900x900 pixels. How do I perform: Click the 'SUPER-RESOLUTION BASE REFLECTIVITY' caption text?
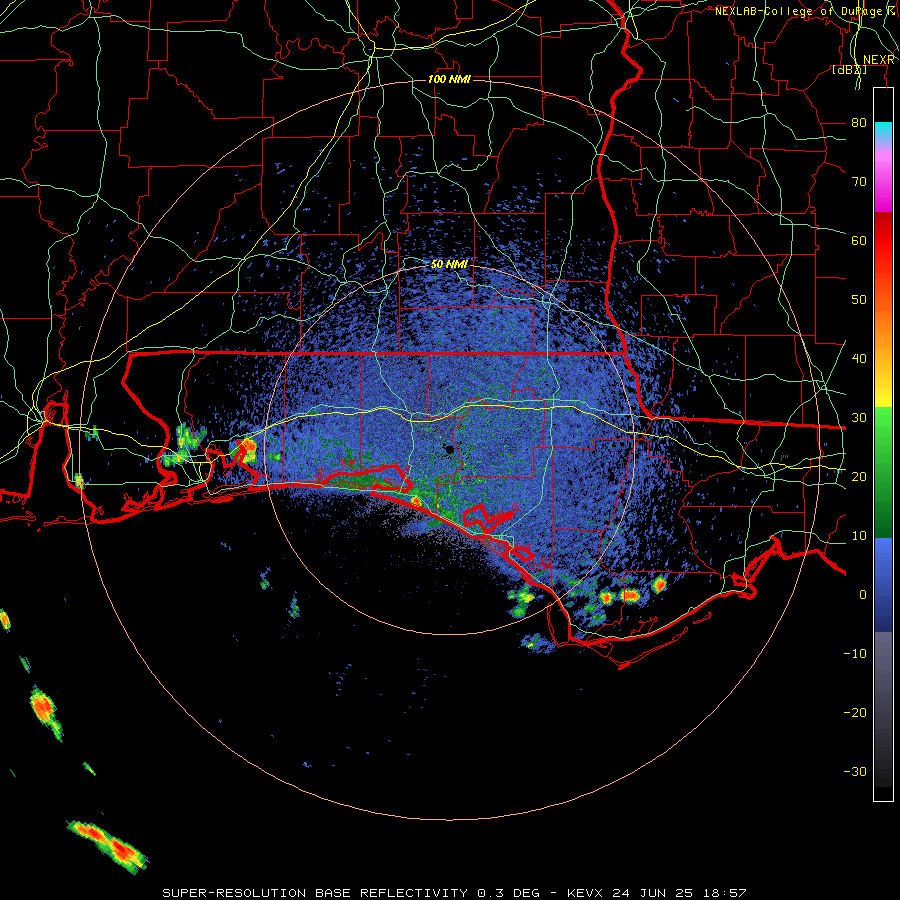point(315,893)
